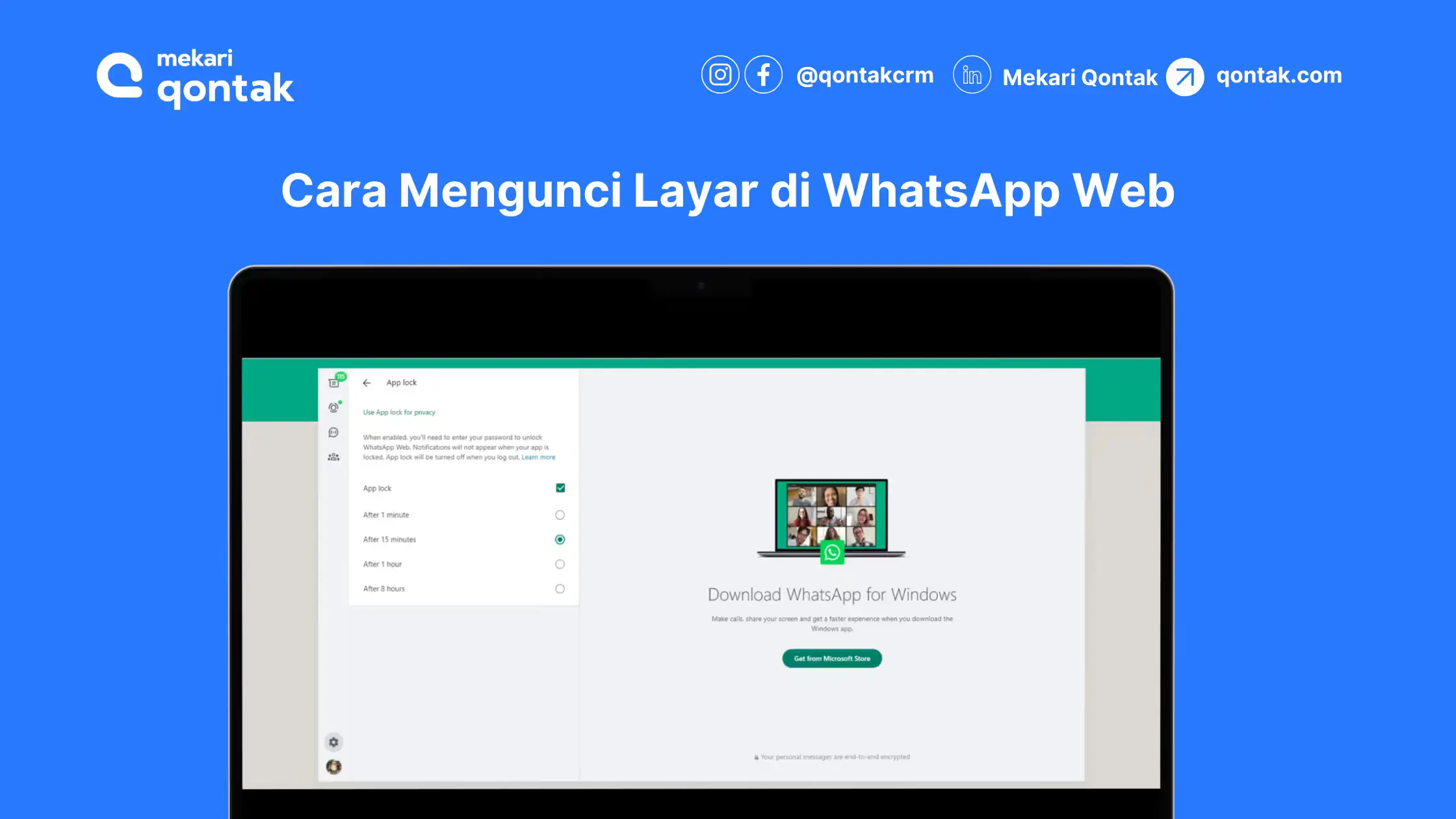Image resolution: width=1456 pixels, height=819 pixels.
Task: Click the Facebook icon in banner
Action: 763,75
